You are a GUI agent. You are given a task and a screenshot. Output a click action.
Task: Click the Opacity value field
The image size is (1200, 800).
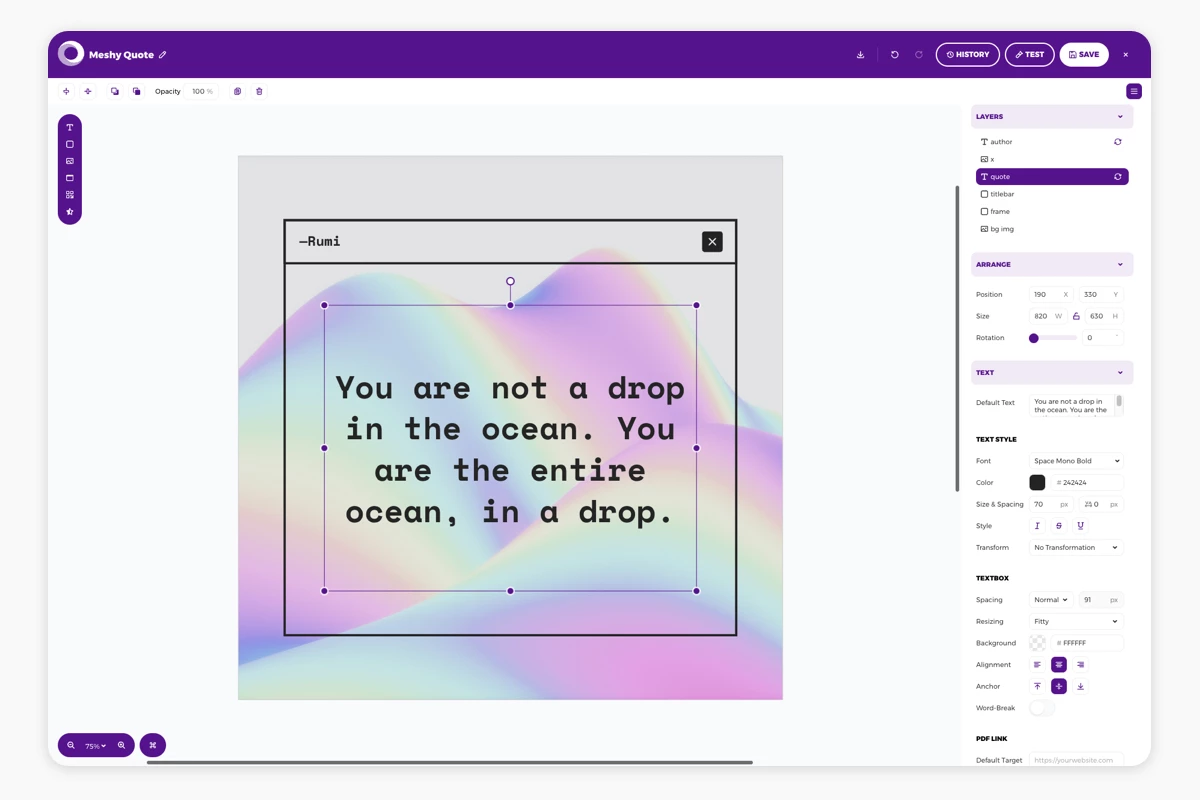coord(201,91)
